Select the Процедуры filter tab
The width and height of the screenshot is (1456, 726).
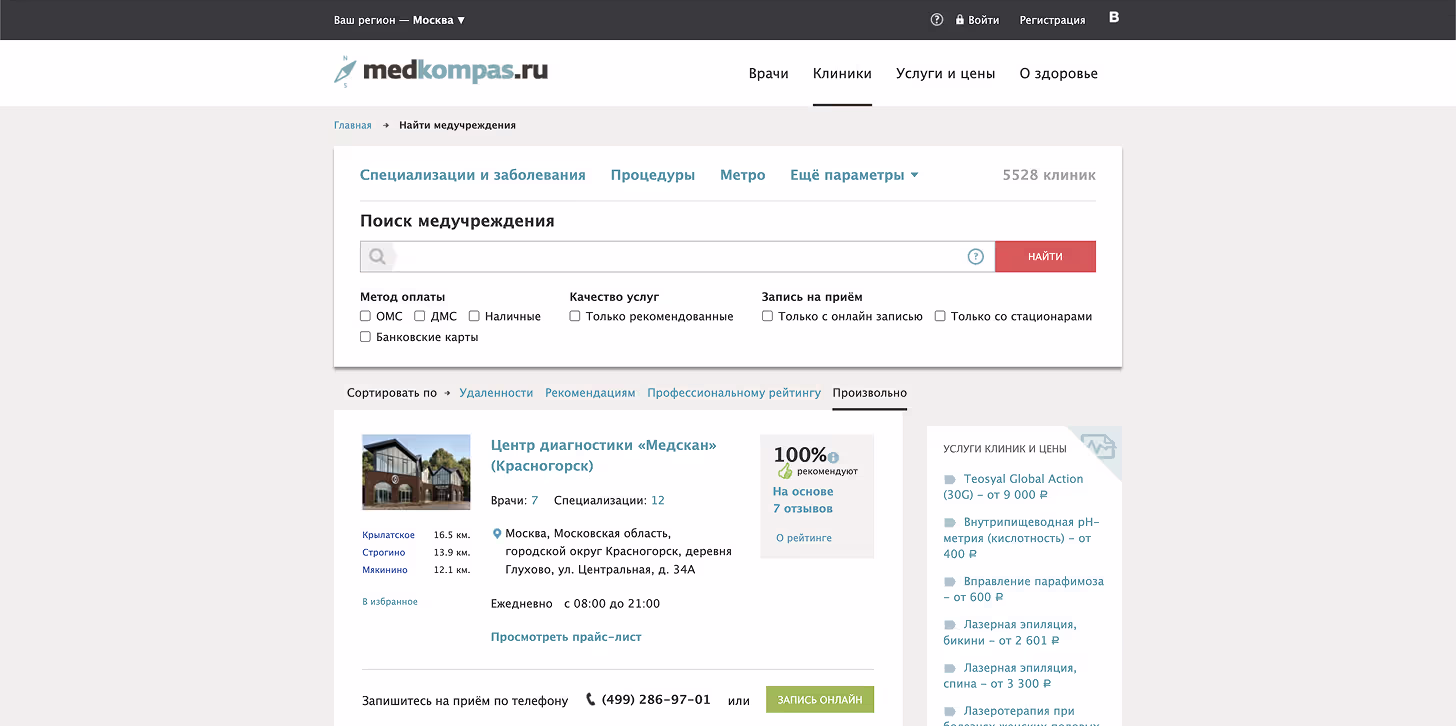click(x=653, y=175)
